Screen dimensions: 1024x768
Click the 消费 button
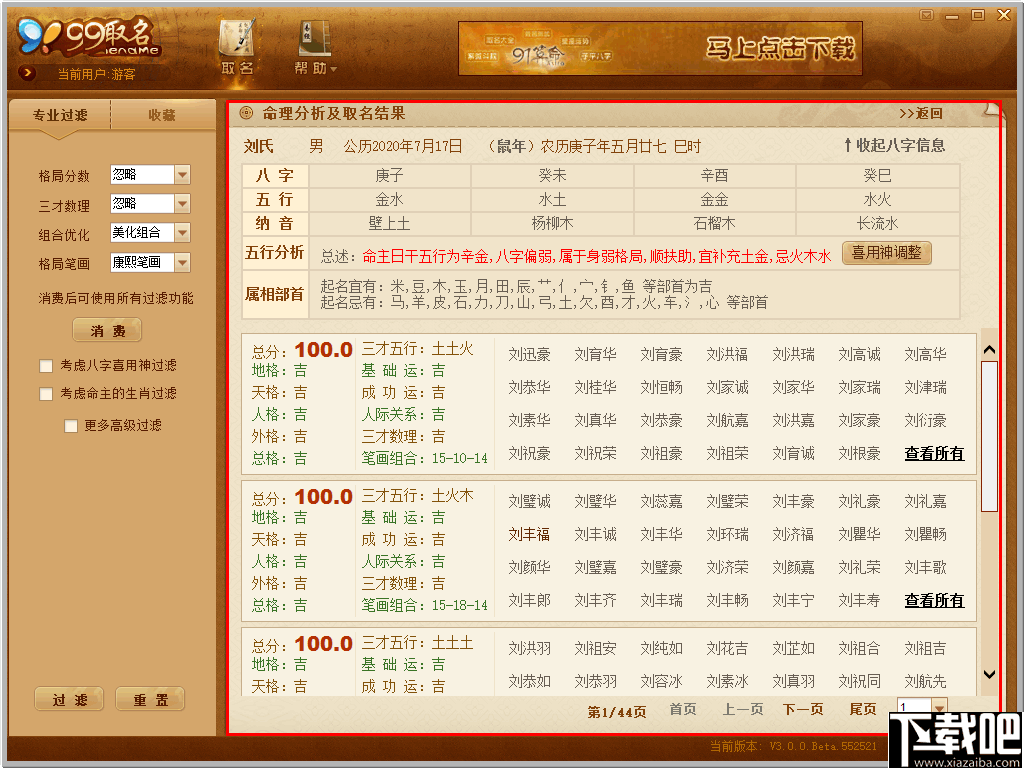click(x=106, y=330)
